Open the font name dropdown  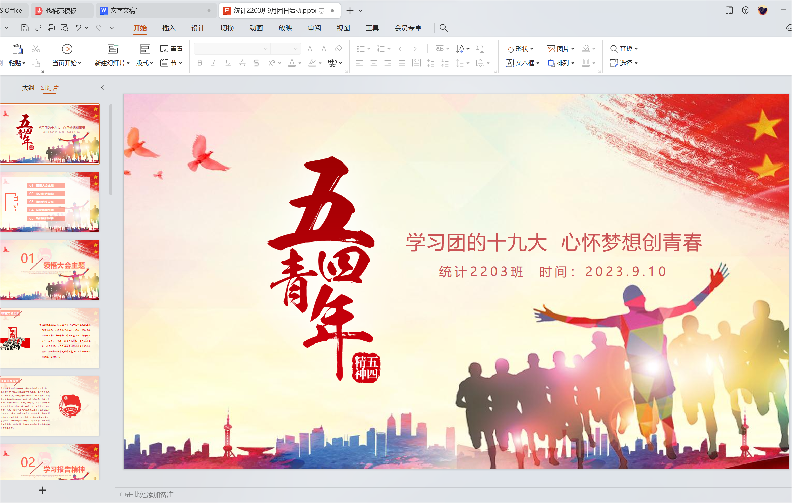pyautogui.click(x=265, y=48)
